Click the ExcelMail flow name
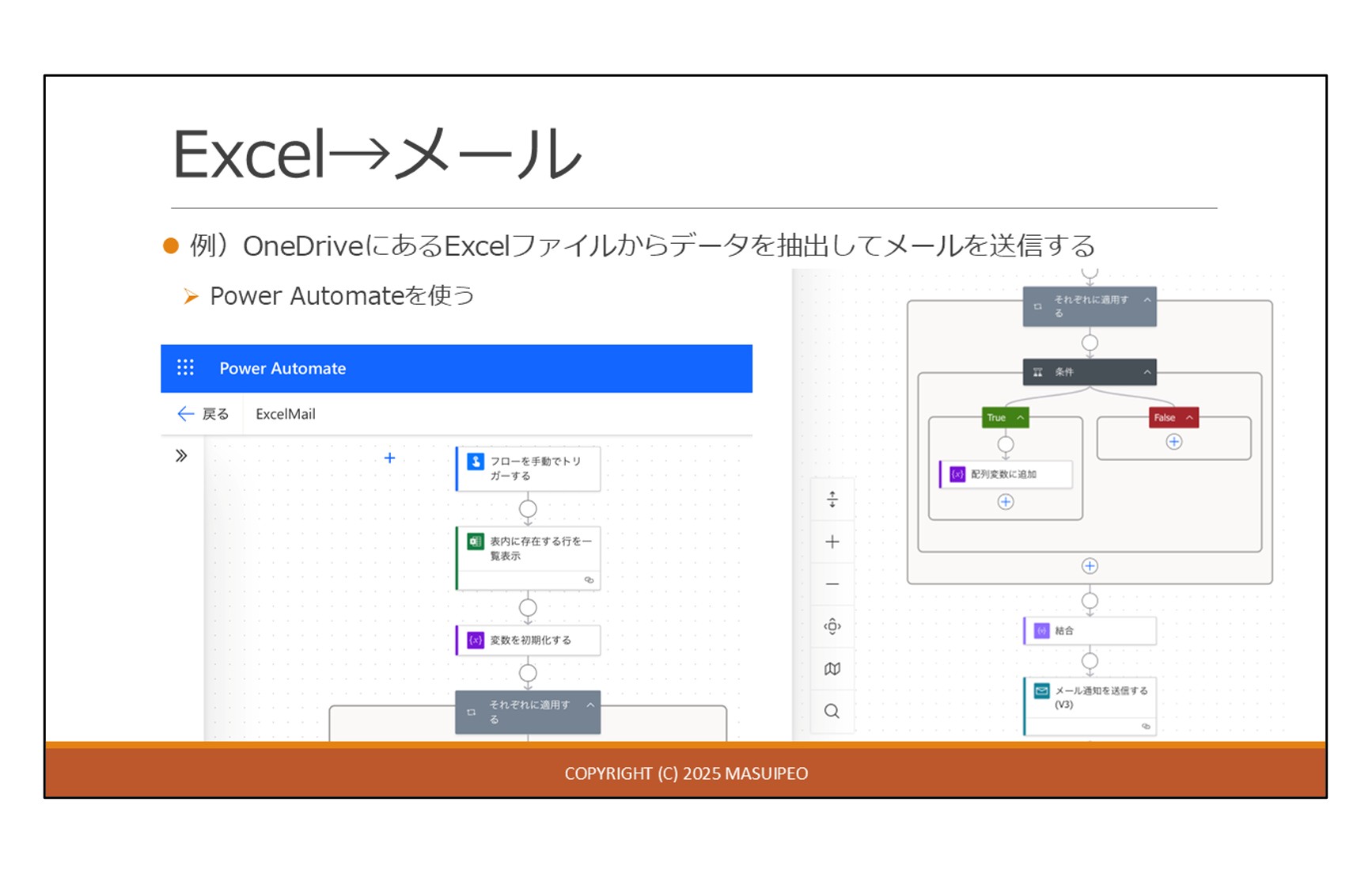Image resolution: width=1372 pixels, height=874 pixels. point(285,414)
